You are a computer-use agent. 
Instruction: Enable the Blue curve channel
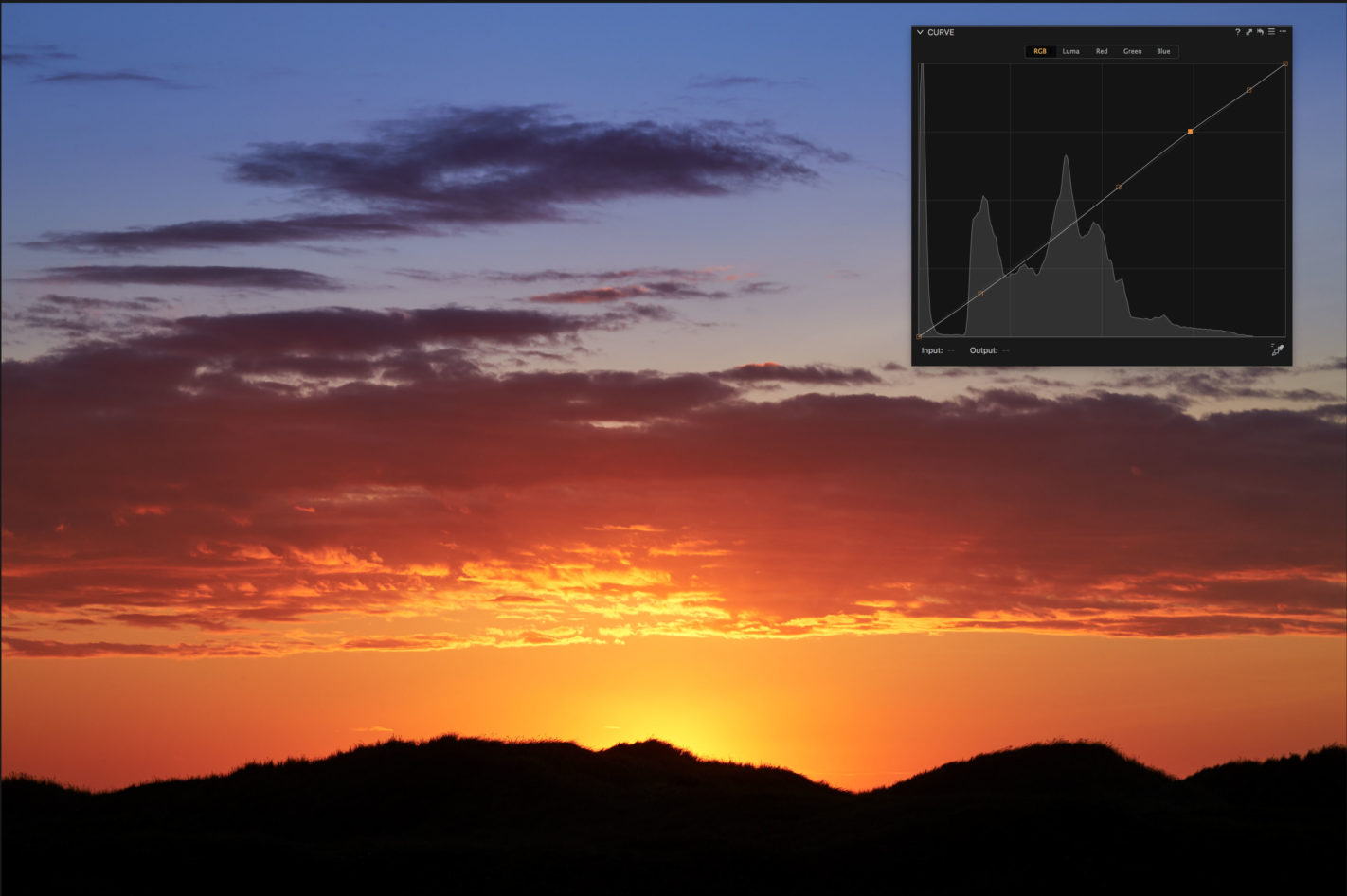click(x=1163, y=51)
